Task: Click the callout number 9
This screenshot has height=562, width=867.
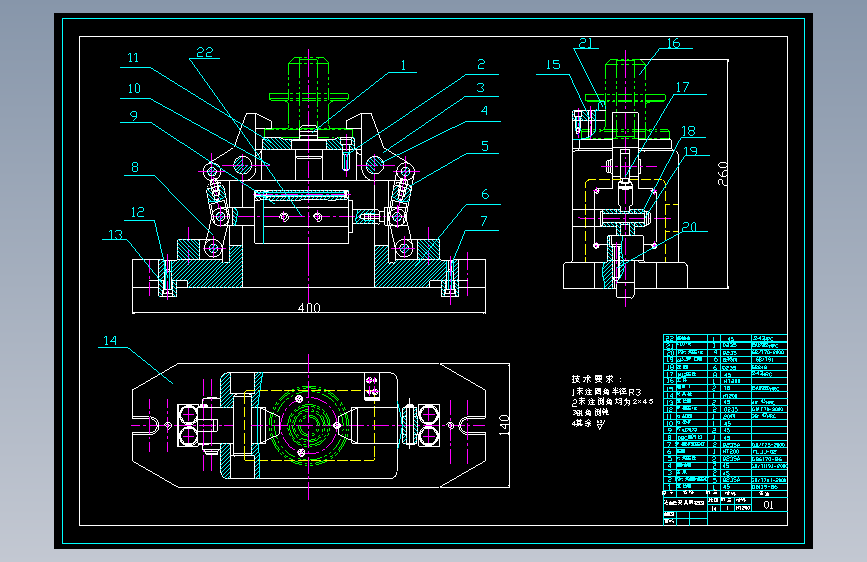Action: (x=134, y=116)
